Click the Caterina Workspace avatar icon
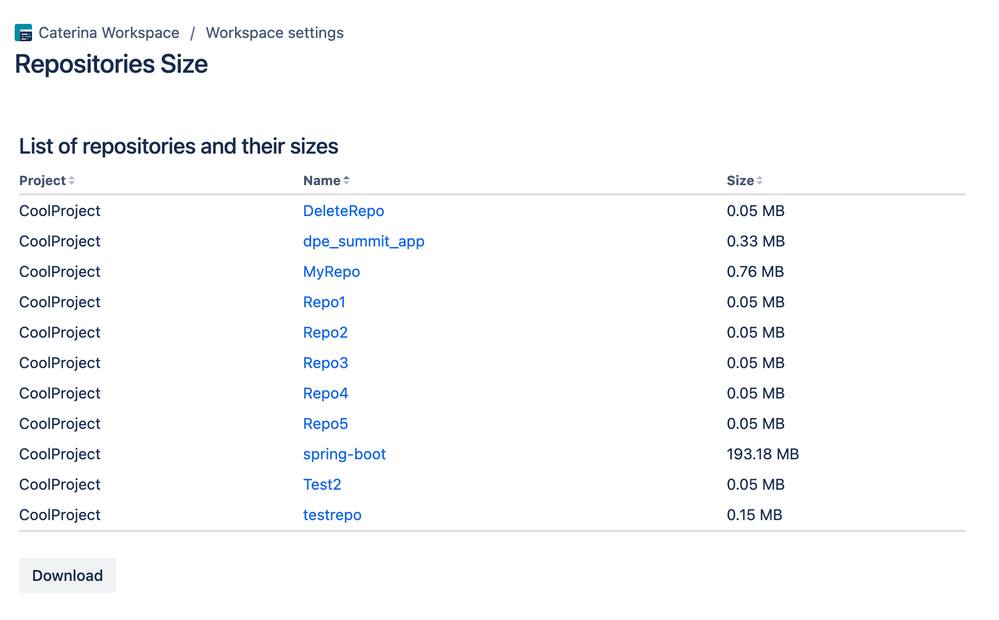The height and width of the screenshot is (620, 999). tap(24, 33)
